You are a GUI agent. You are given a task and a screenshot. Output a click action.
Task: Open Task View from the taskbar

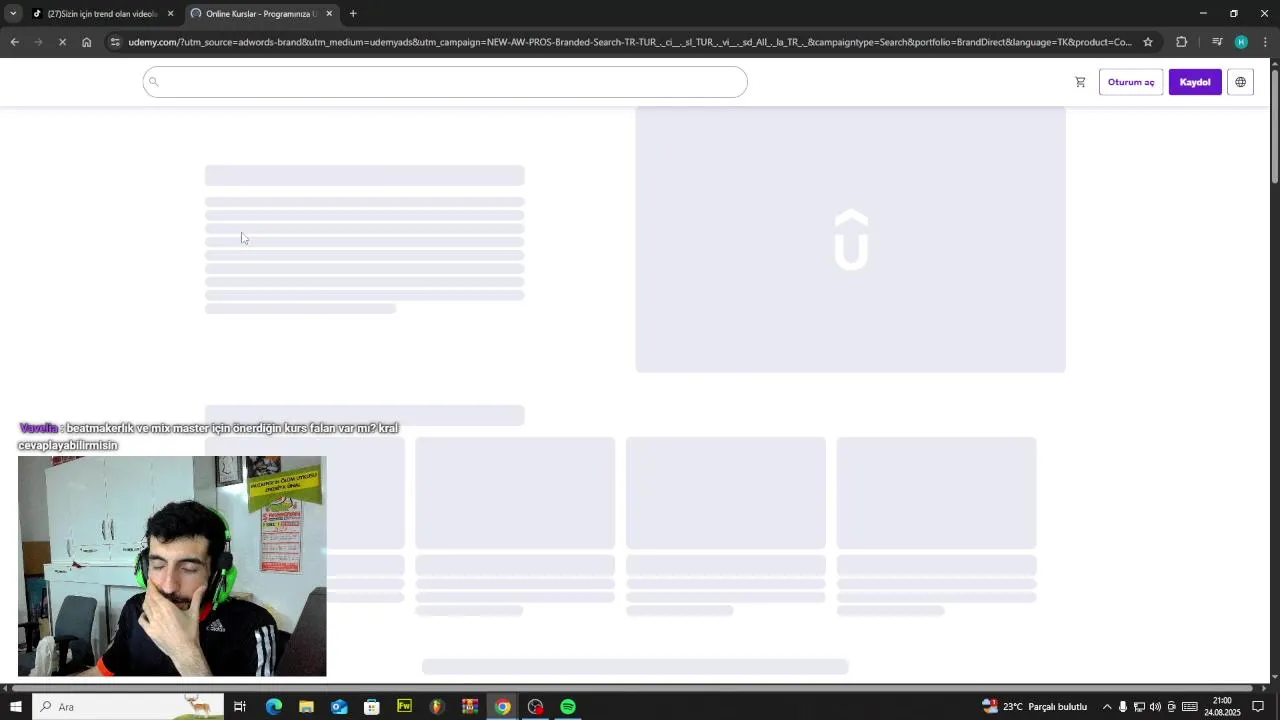click(240, 707)
